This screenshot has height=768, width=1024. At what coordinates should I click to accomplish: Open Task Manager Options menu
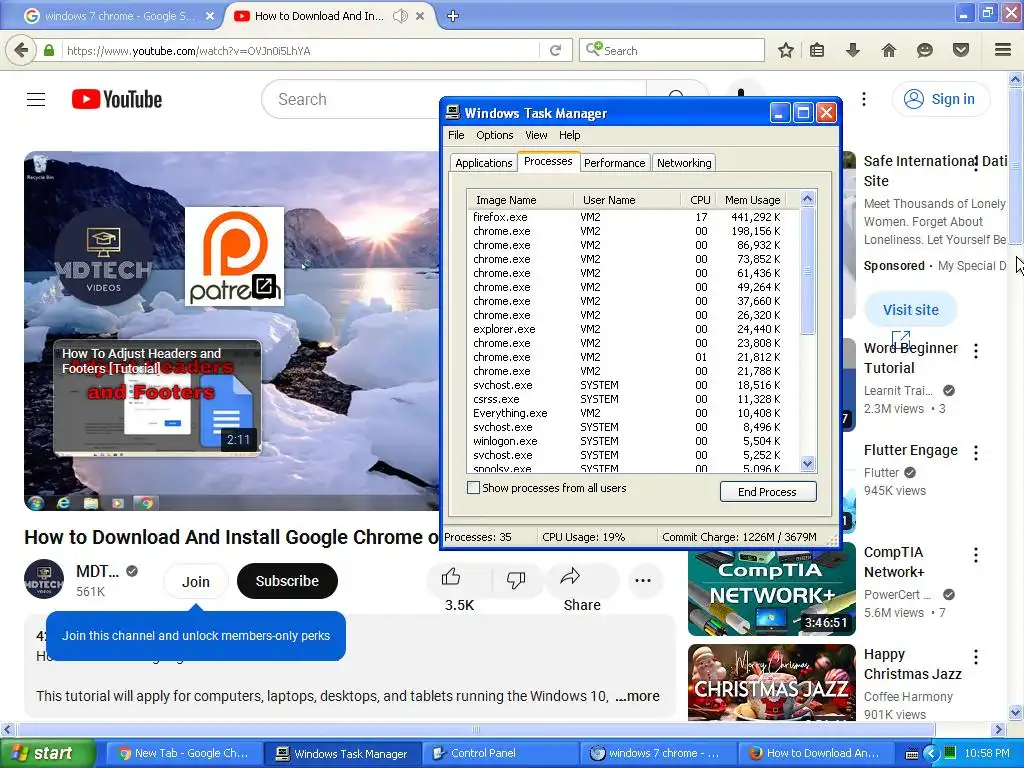494,135
